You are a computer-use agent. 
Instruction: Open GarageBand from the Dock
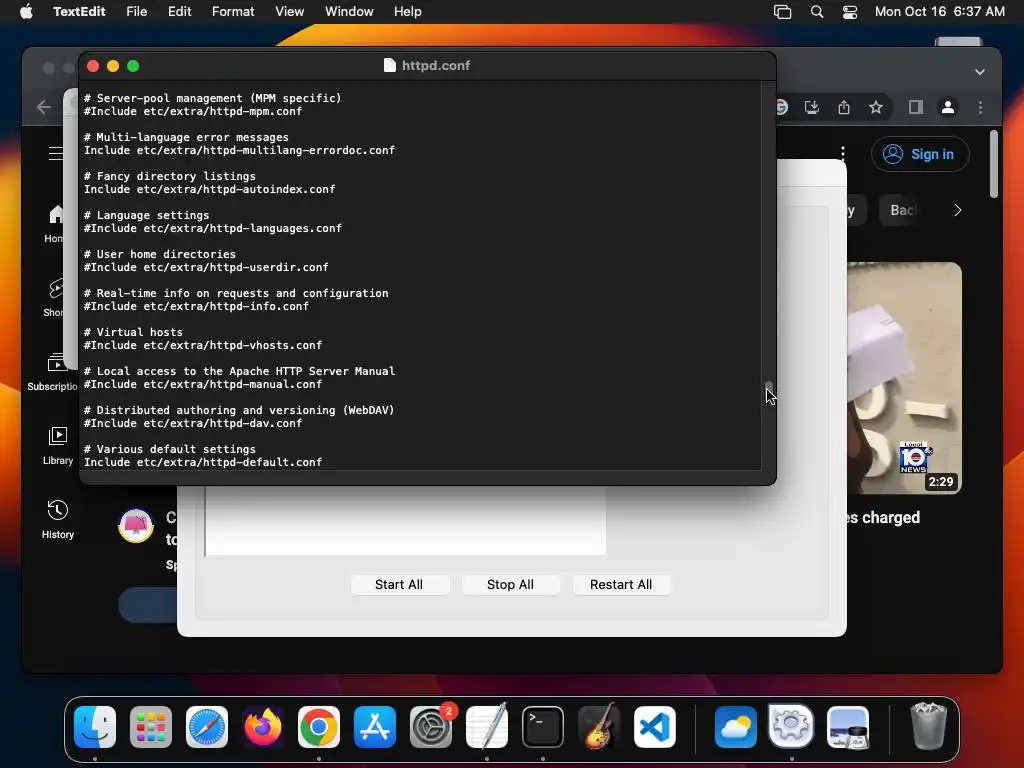[x=599, y=727]
